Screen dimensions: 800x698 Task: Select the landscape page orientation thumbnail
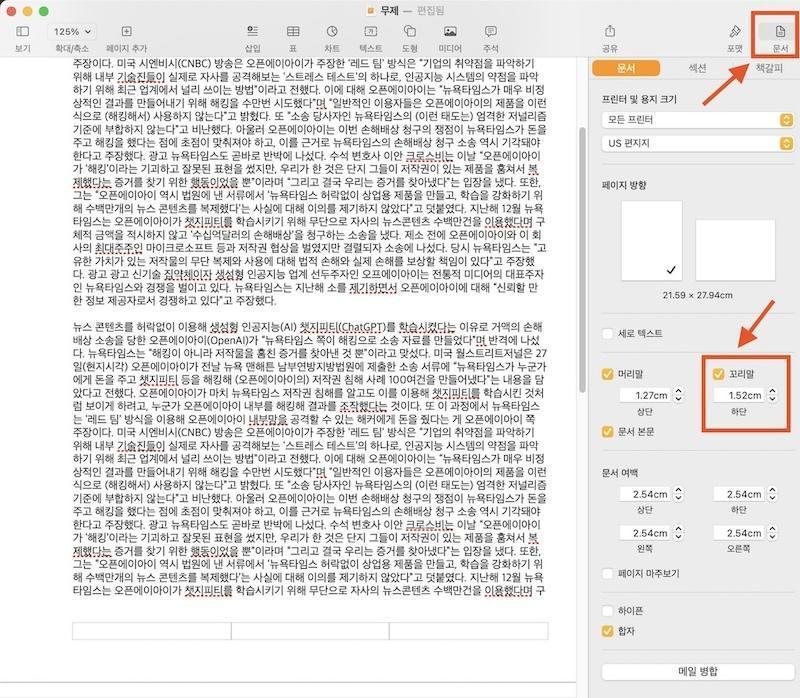click(735, 250)
